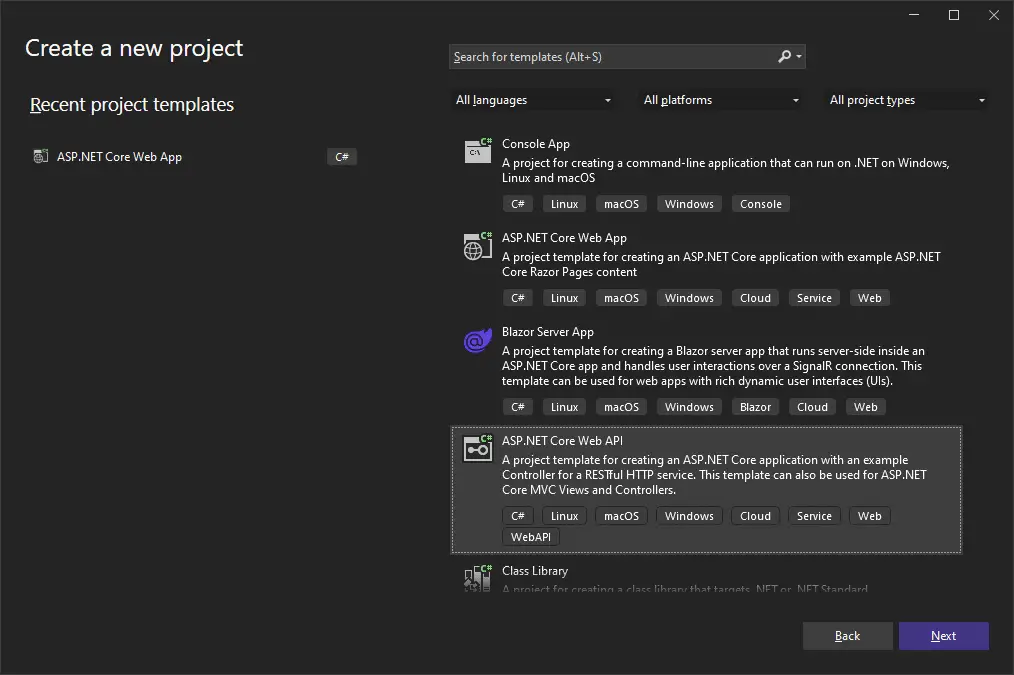Click the ASP.NET Core Web App globe icon in template list

(478, 246)
